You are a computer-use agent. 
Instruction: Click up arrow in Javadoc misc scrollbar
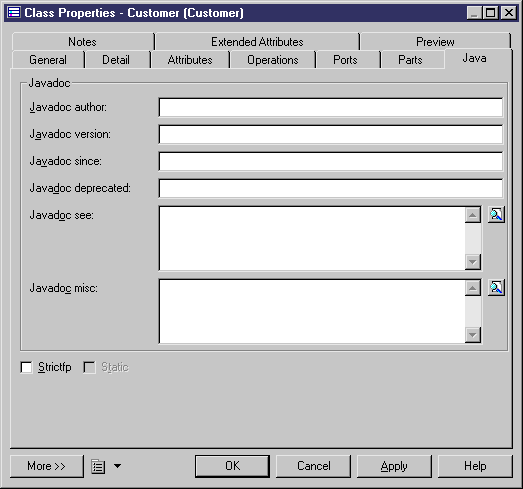click(473, 288)
